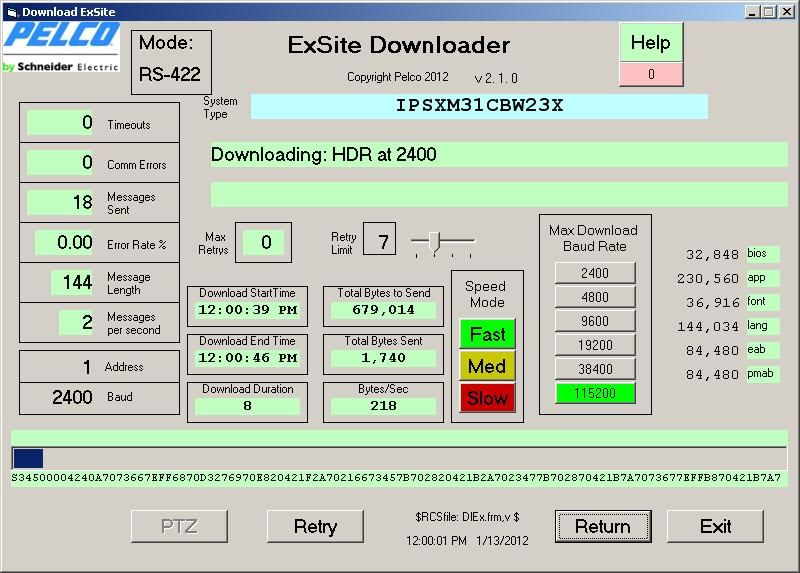Click the Exit button
Viewport: 800px width, 573px height.
715,526
